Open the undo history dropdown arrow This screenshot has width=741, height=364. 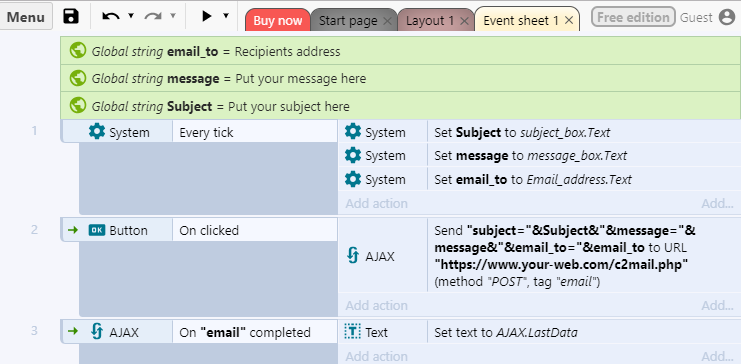tap(131, 16)
